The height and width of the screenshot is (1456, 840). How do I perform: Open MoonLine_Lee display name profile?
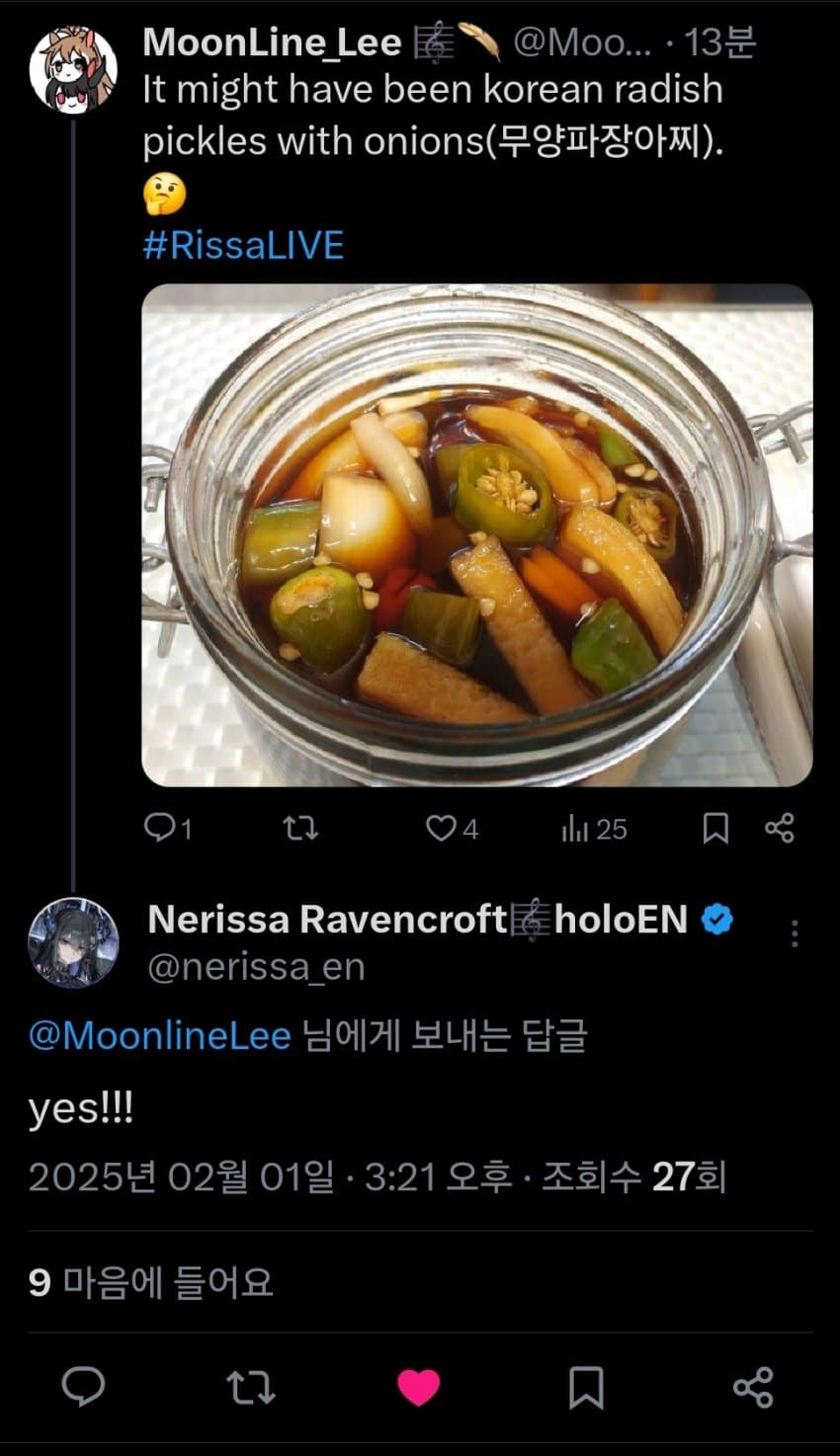tap(272, 42)
